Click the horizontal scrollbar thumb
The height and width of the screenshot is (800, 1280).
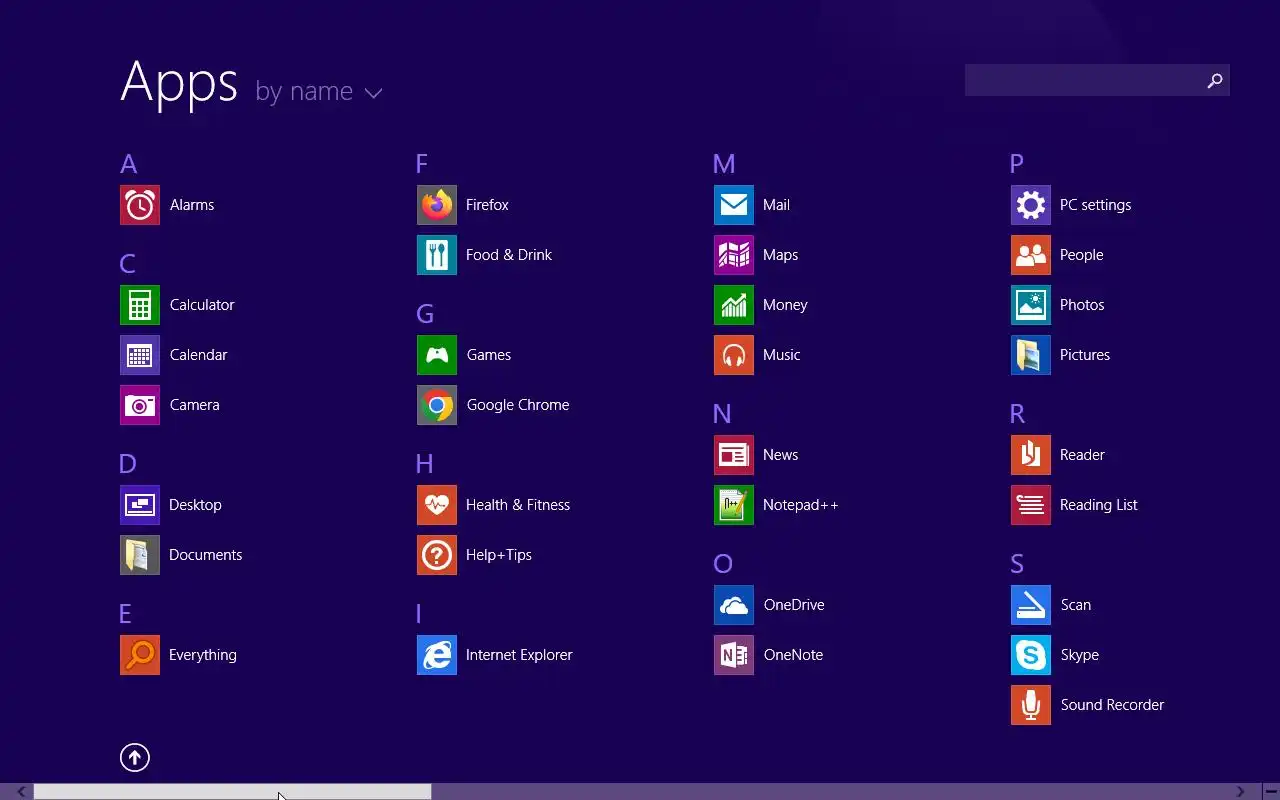tap(233, 792)
